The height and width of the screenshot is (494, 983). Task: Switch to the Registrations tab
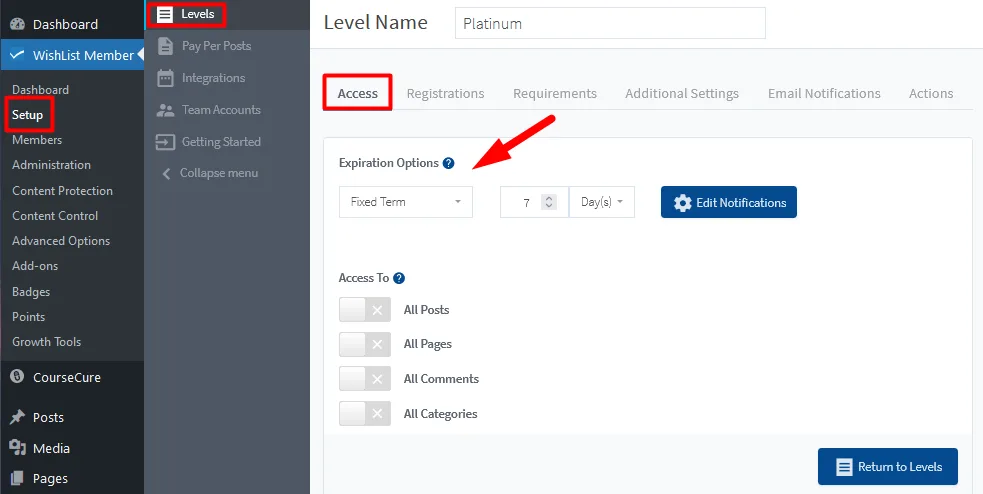[x=446, y=93]
